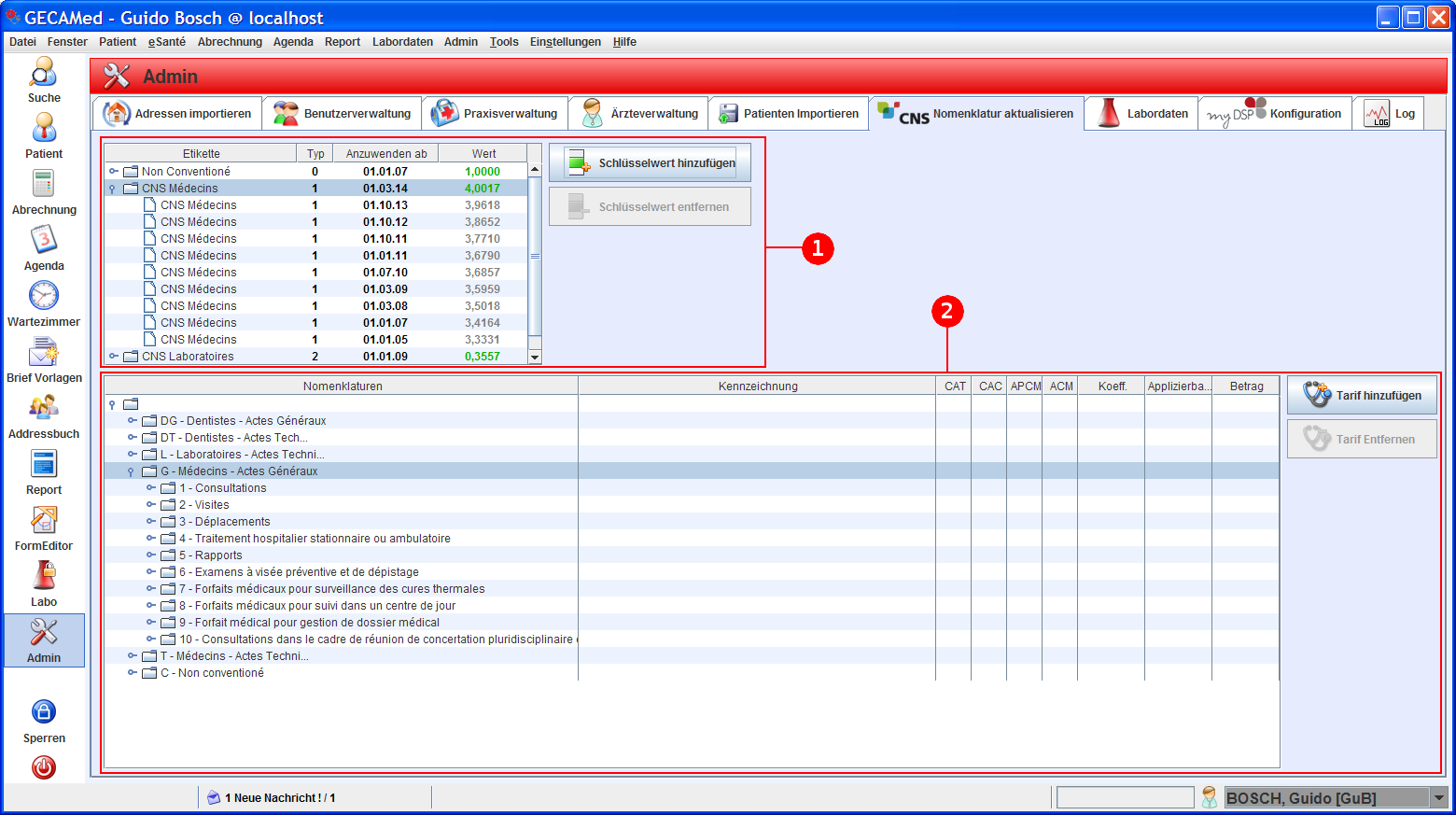Open the user dropdown for BOSCH, Guido
1456x815 pixels.
point(1438,797)
